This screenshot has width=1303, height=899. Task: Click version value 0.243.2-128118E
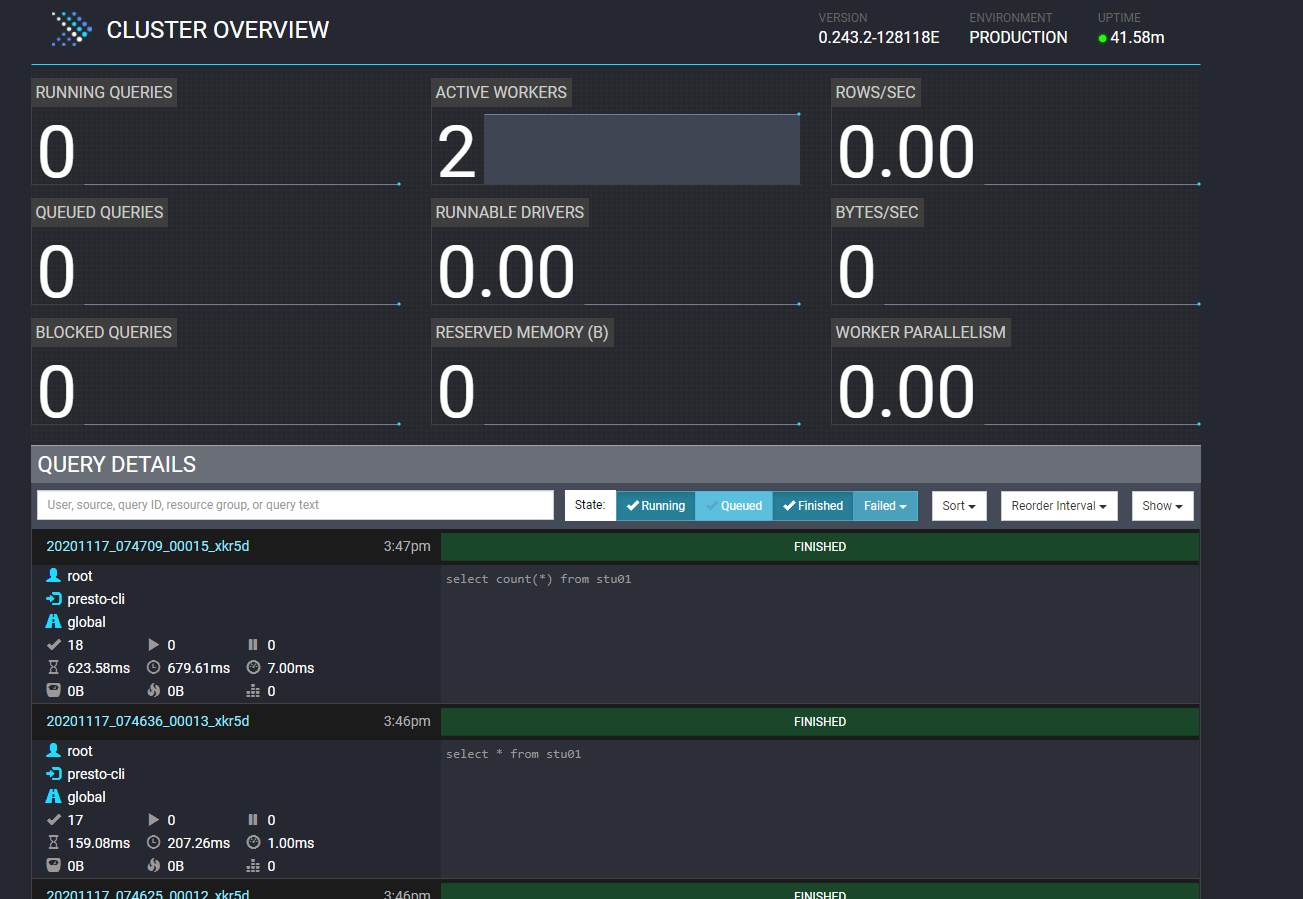coord(879,38)
